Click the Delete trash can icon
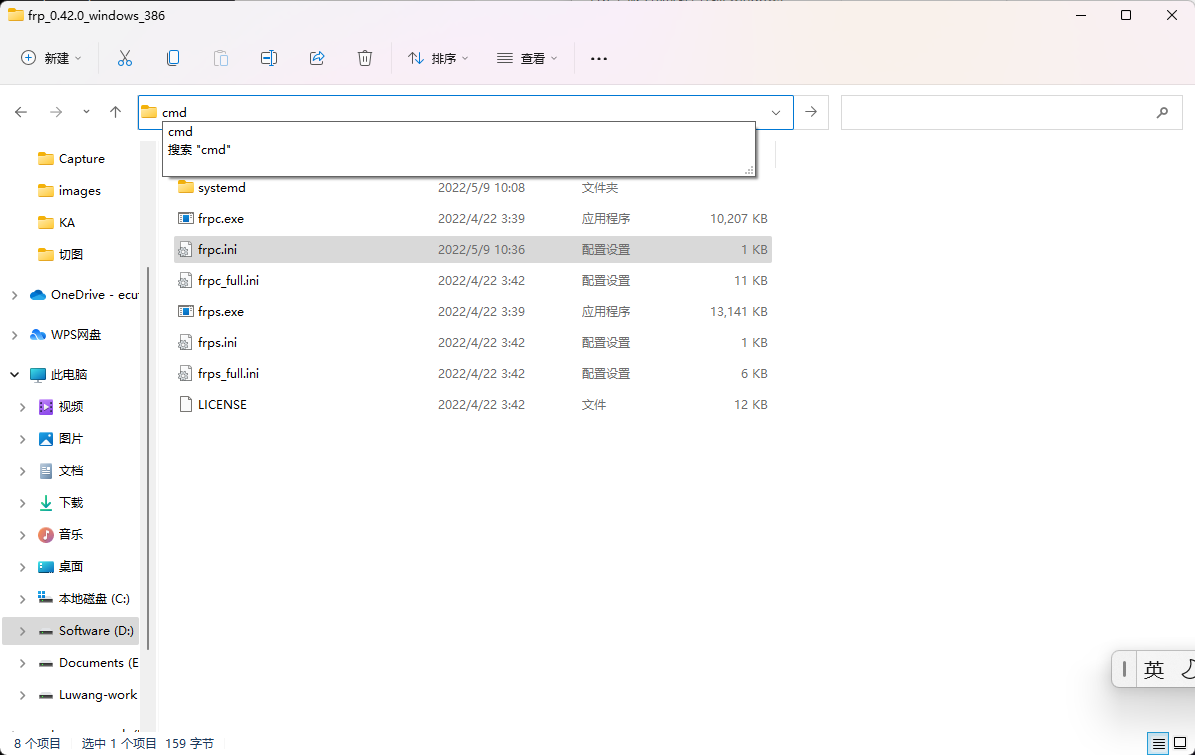The height and width of the screenshot is (755, 1195). [365, 58]
